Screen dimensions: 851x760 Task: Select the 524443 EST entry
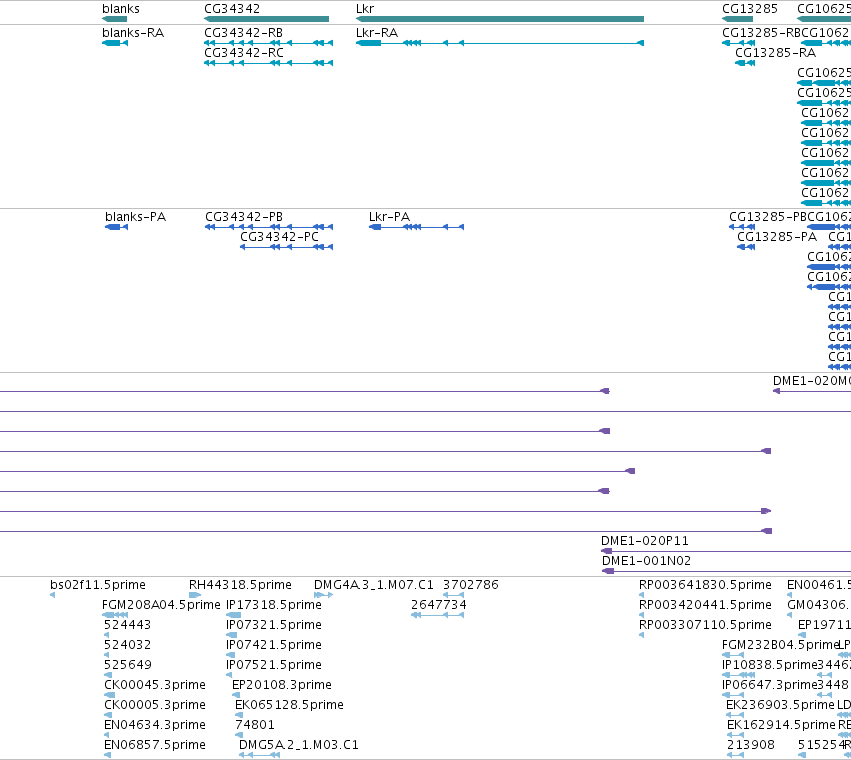(x=107, y=635)
